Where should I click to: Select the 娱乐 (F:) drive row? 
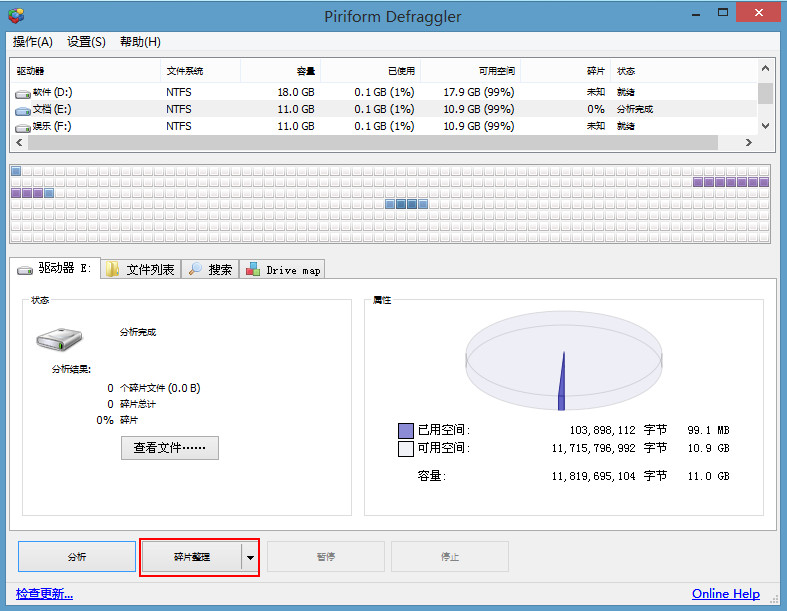[x=384, y=126]
